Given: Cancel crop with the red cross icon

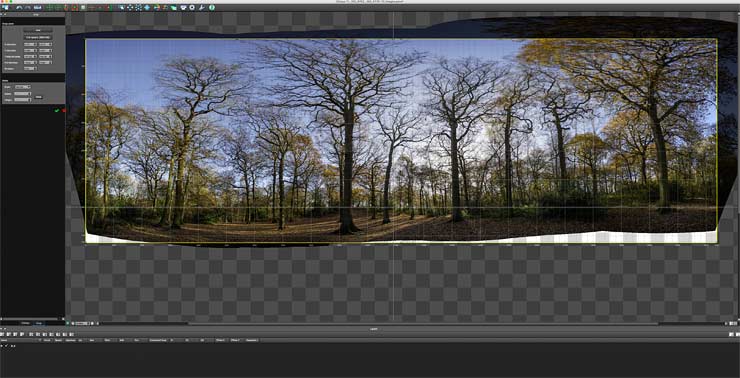Looking at the screenshot, I should [64, 110].
